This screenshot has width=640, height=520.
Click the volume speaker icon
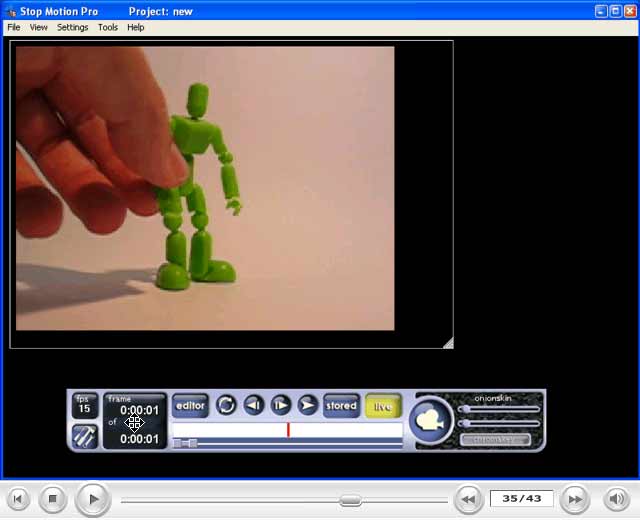(617, 498)
